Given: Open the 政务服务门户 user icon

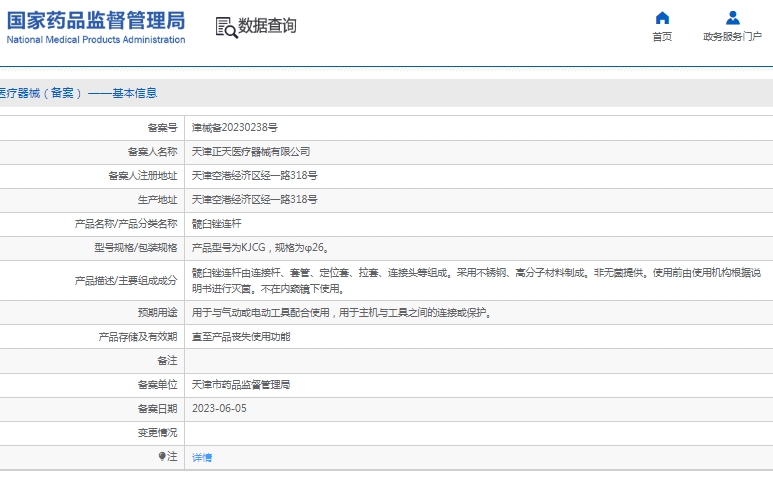Looking at the screenshot, I should pos(733,18).
